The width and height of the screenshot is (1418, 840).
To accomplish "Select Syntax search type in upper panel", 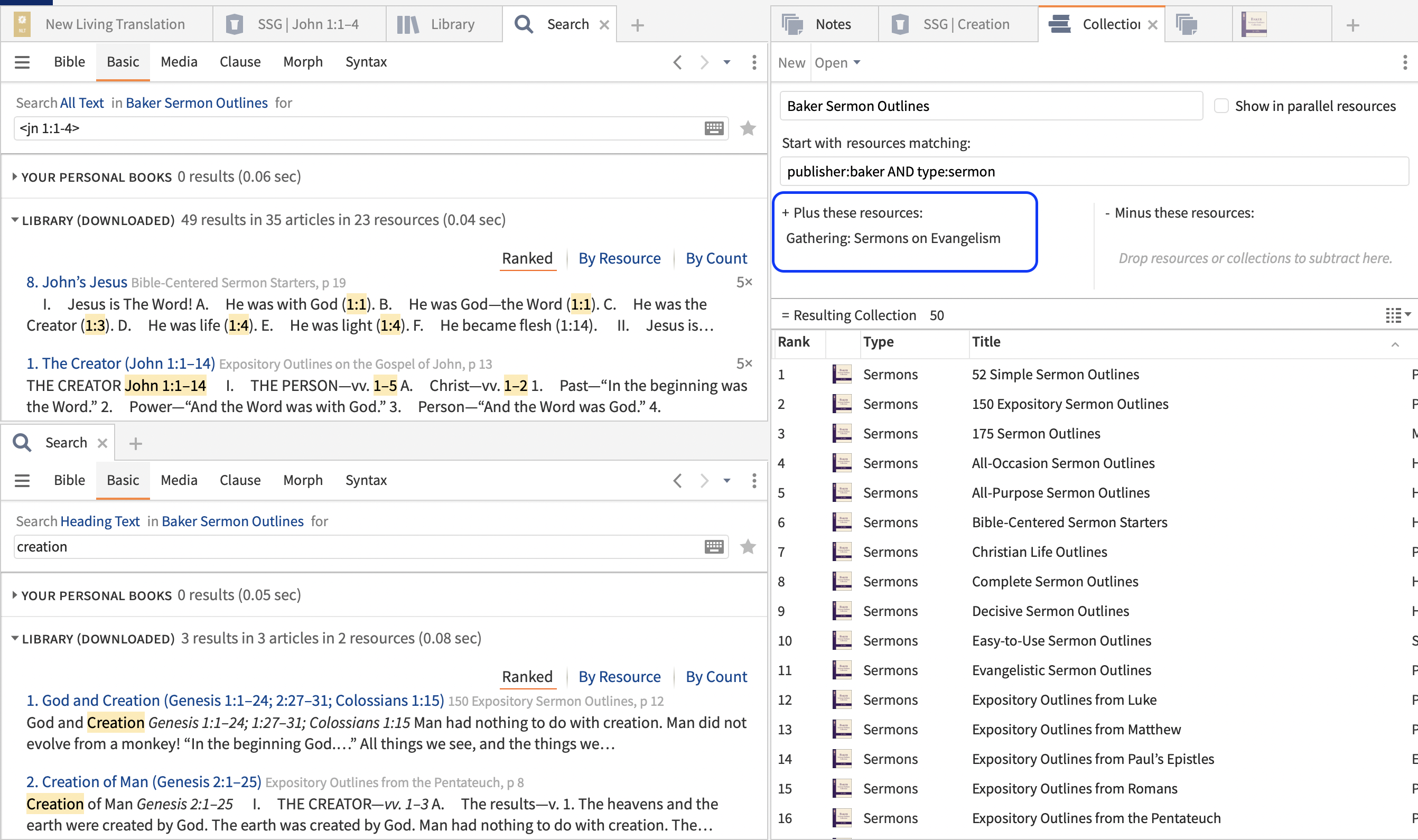I will click(x=366, y=62).
